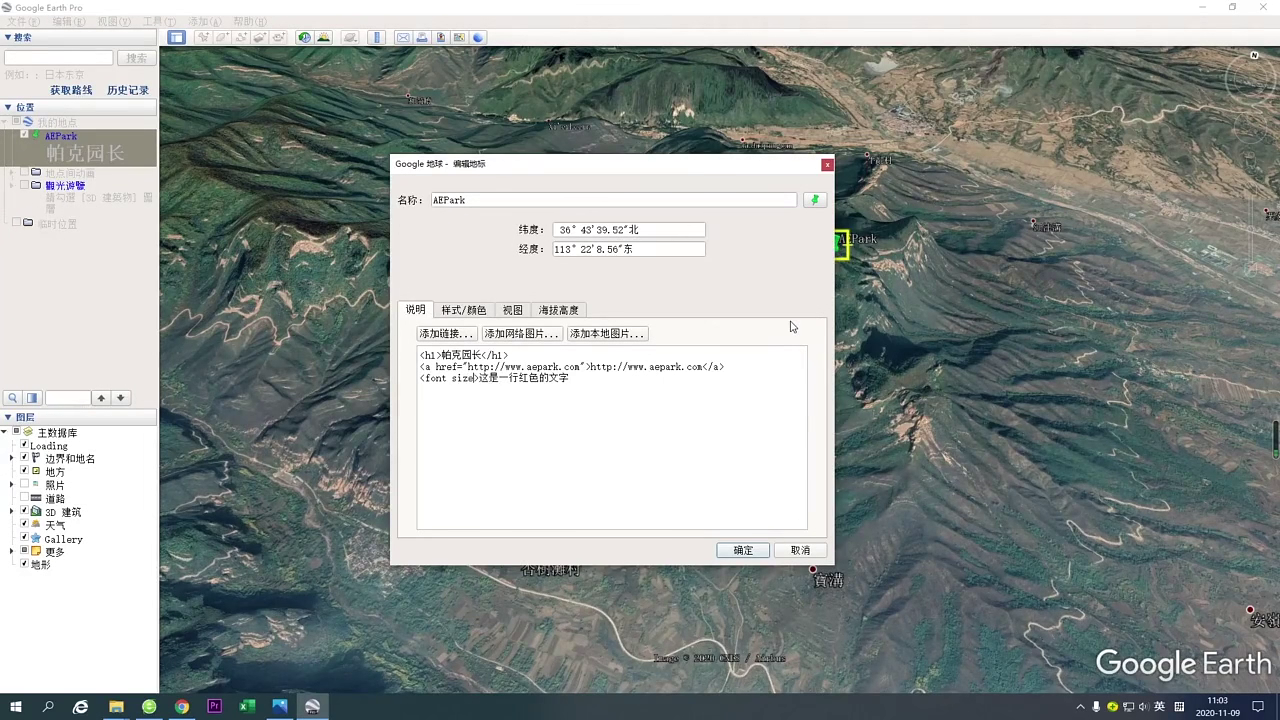The image size is (1280, 720).
Task: Switch to the 样式/颜色 tab
Action: 463,310
